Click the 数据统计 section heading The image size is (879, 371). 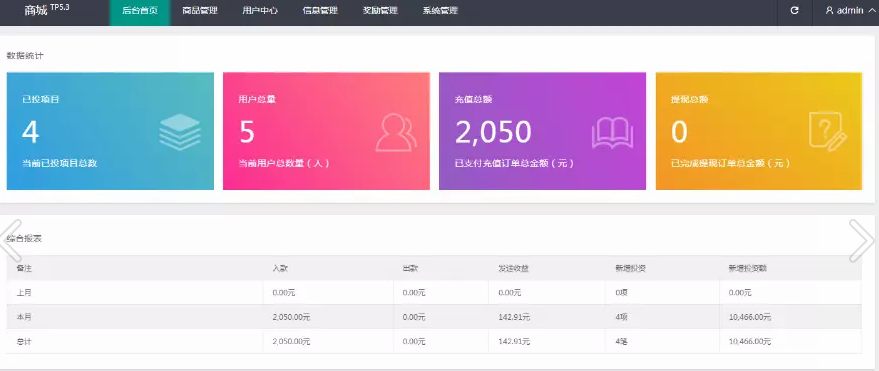pos(24,56)
